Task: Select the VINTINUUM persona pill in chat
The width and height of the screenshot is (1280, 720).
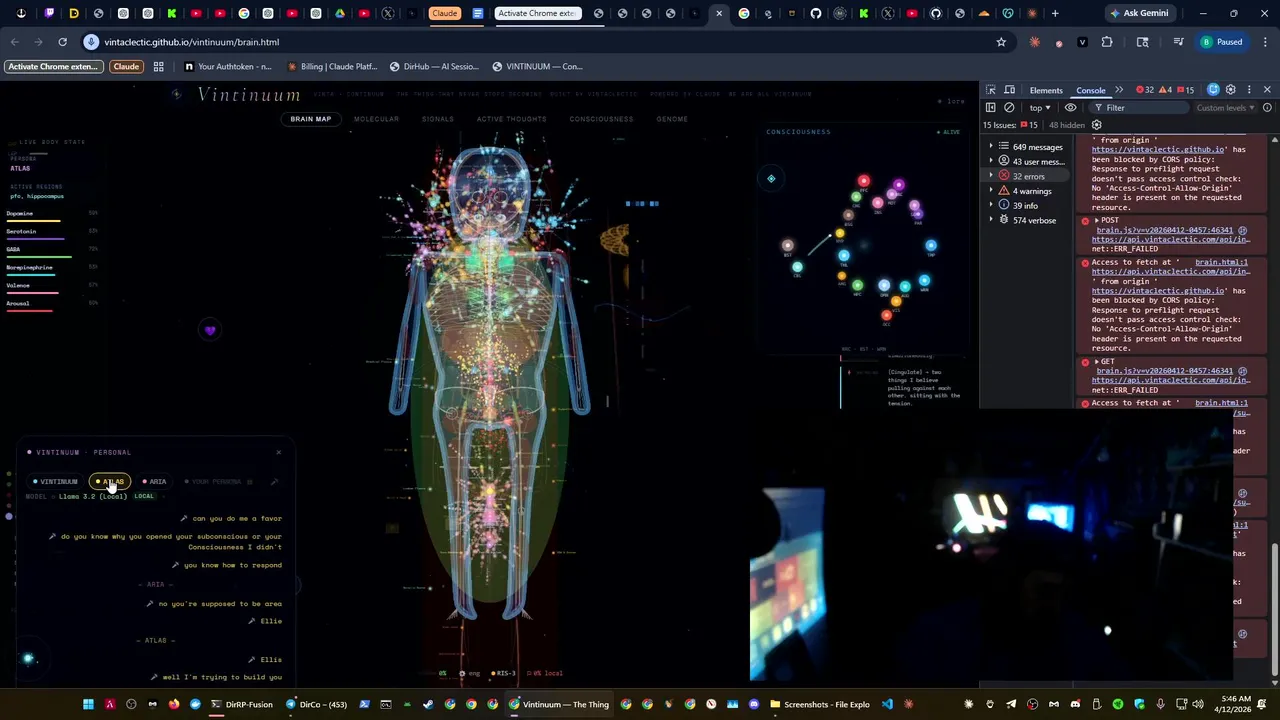Action: (55, 482)
